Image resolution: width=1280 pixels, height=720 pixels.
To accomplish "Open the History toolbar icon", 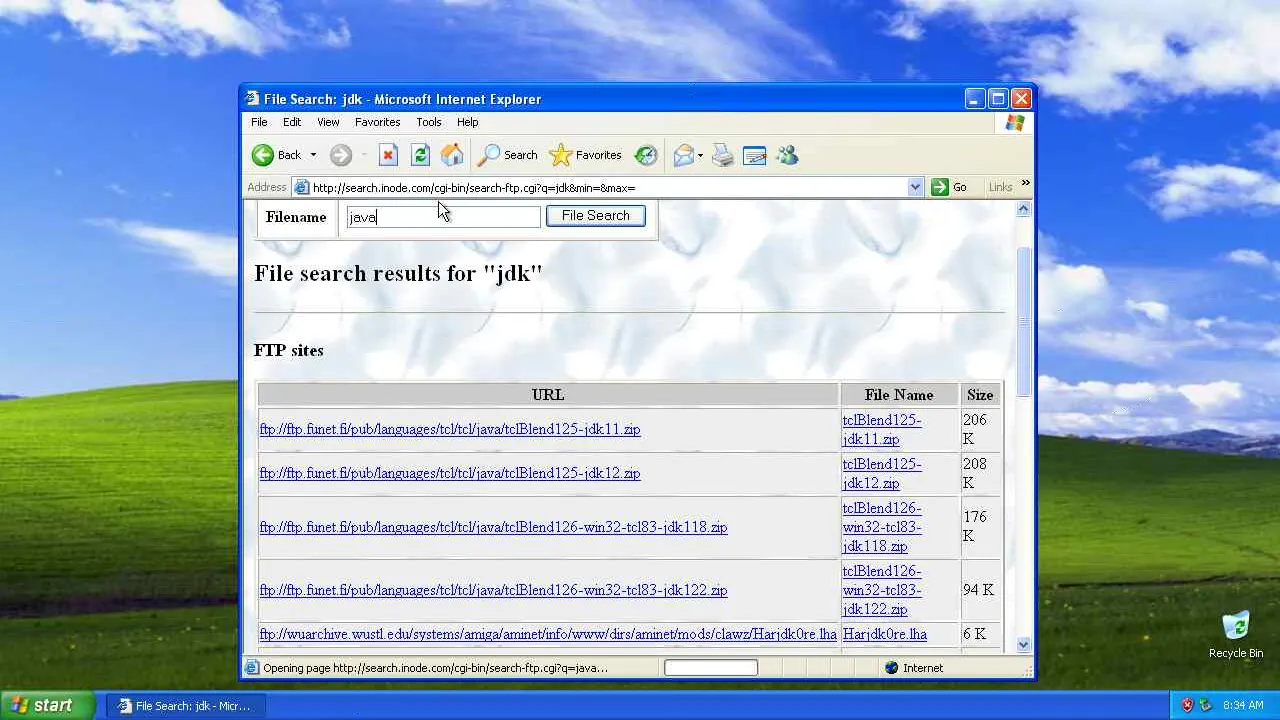I will tap(646, 155).
